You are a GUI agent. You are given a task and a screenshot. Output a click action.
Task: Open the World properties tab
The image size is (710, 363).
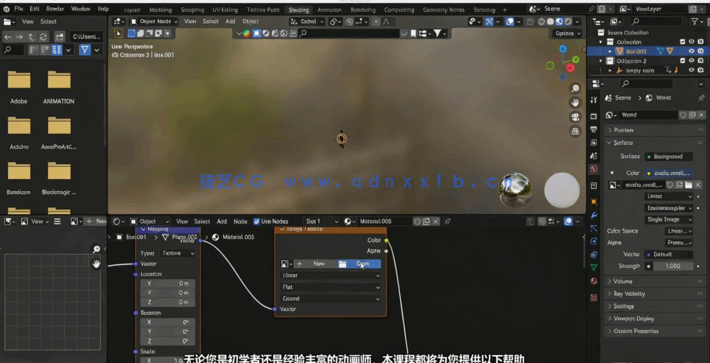click(594, 169)
